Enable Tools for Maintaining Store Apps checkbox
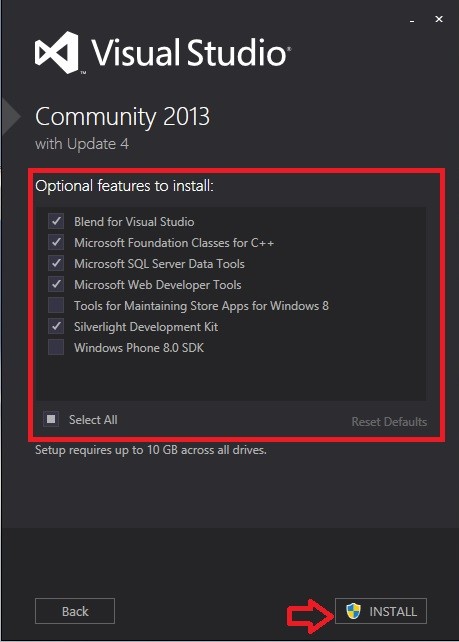 tap(56, 305)
